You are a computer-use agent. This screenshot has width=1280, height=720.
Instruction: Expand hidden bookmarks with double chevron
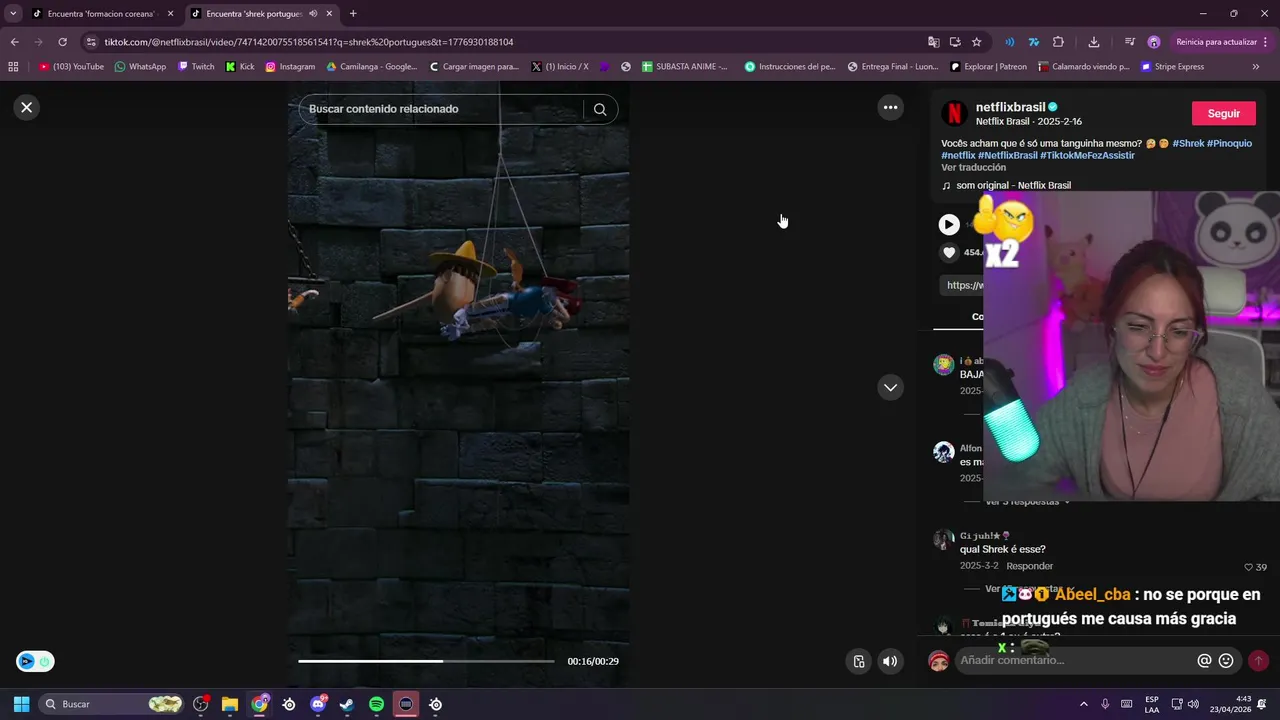tap(1255, 67)
